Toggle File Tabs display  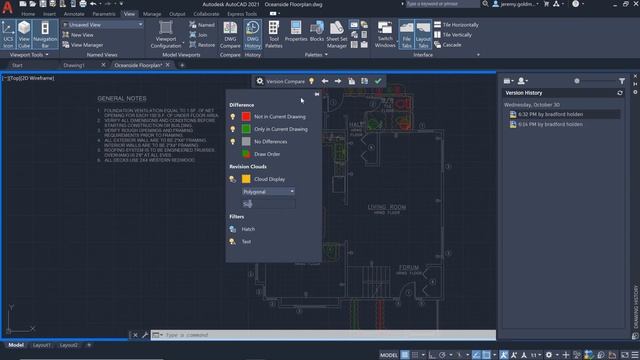407,34
